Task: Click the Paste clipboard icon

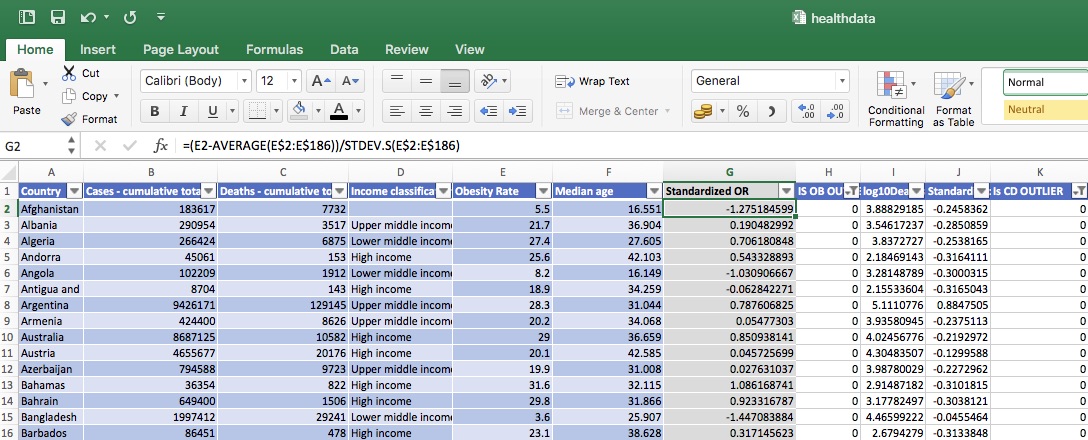Action: click(22, 86)
